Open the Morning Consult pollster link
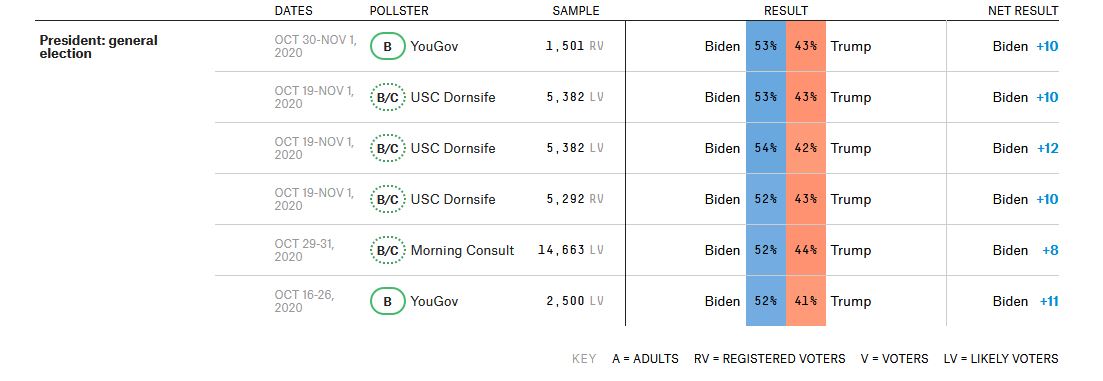The width and height of the screenshot is (1103, 381). [x=462, y=250]
